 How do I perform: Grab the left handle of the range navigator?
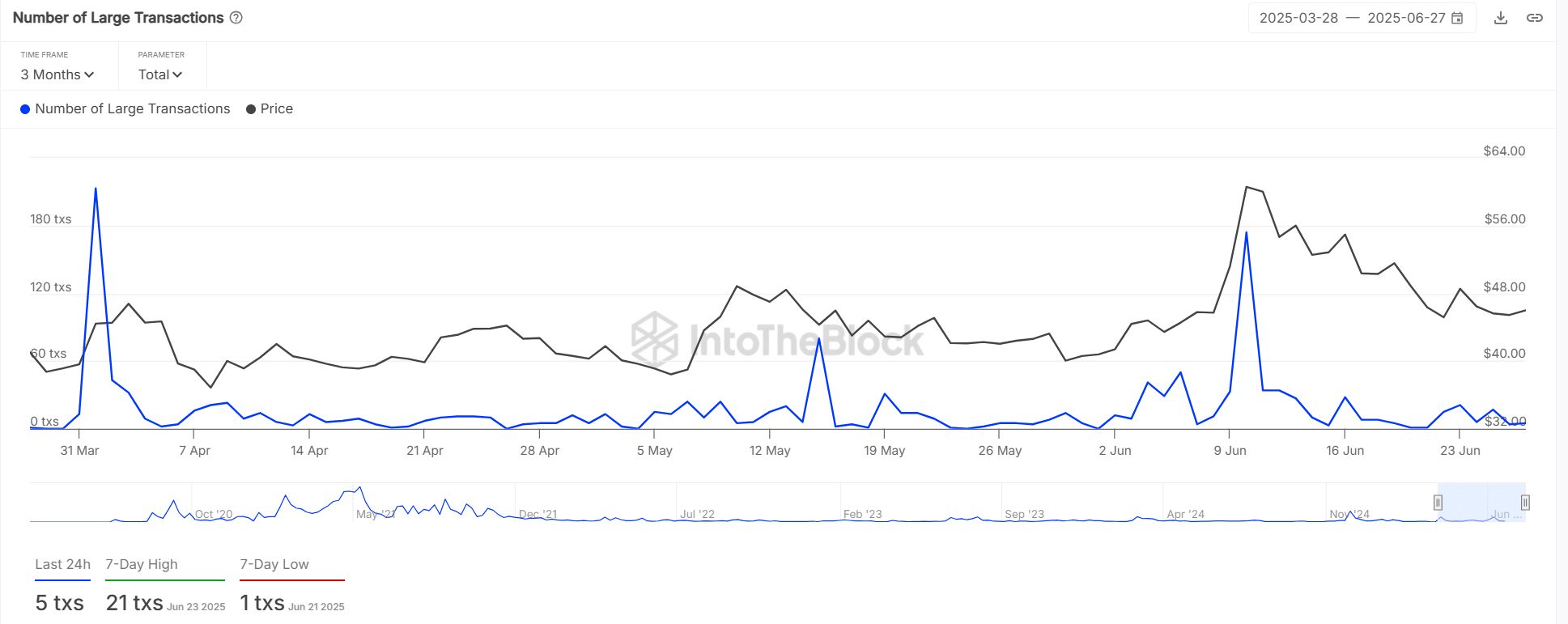point(1438,503)
